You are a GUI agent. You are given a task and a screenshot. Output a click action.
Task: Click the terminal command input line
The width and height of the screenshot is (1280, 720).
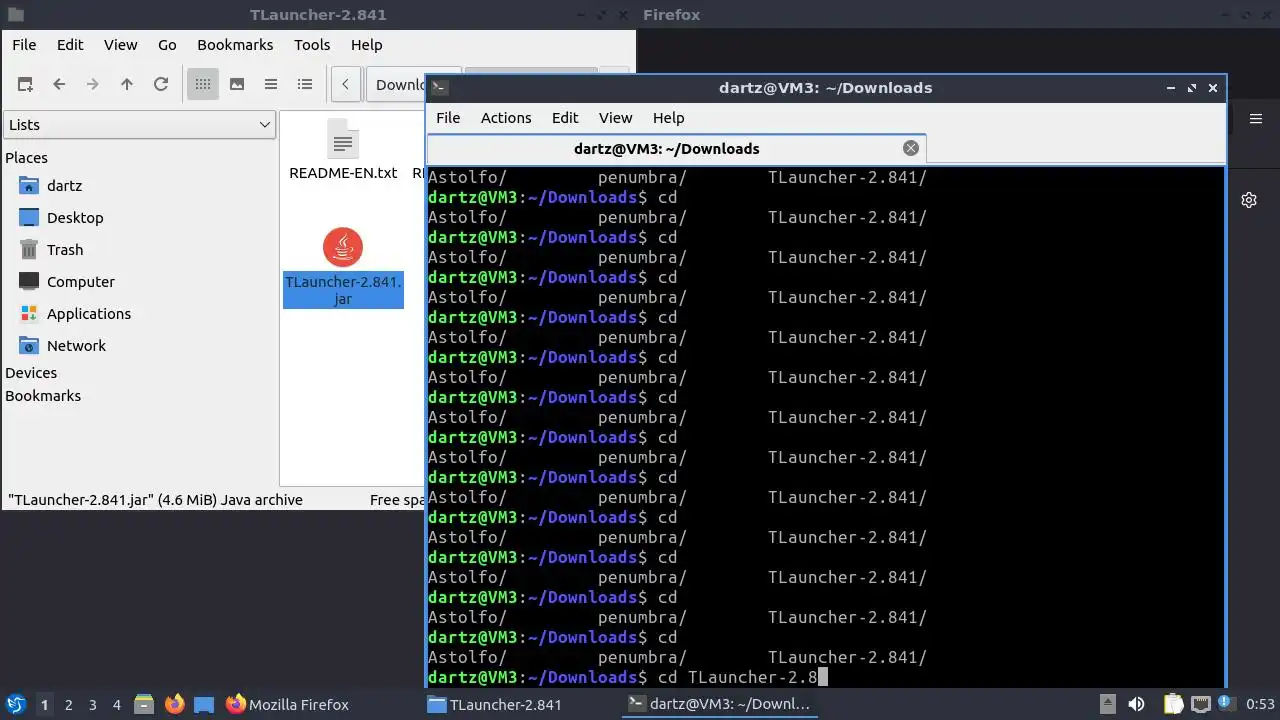[826, 677]
